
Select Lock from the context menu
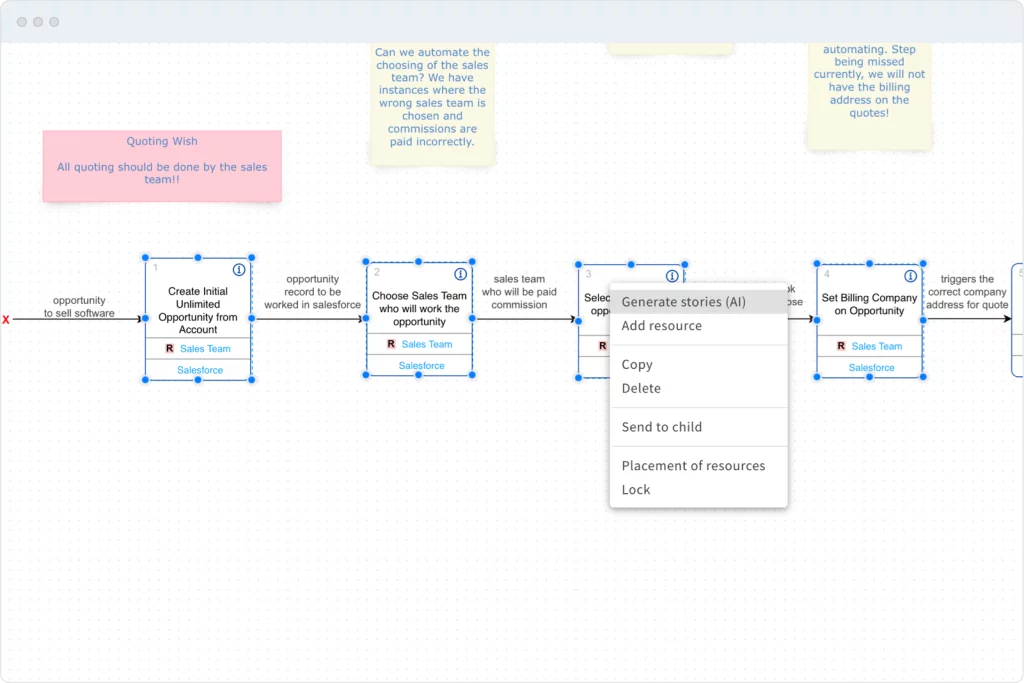636,490
